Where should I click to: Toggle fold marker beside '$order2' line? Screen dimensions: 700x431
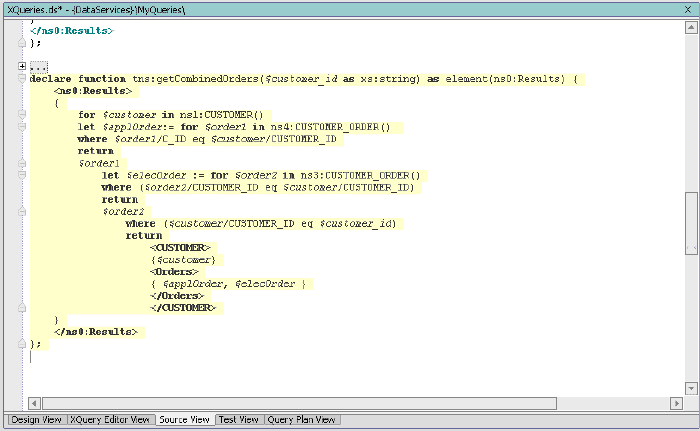22,211
